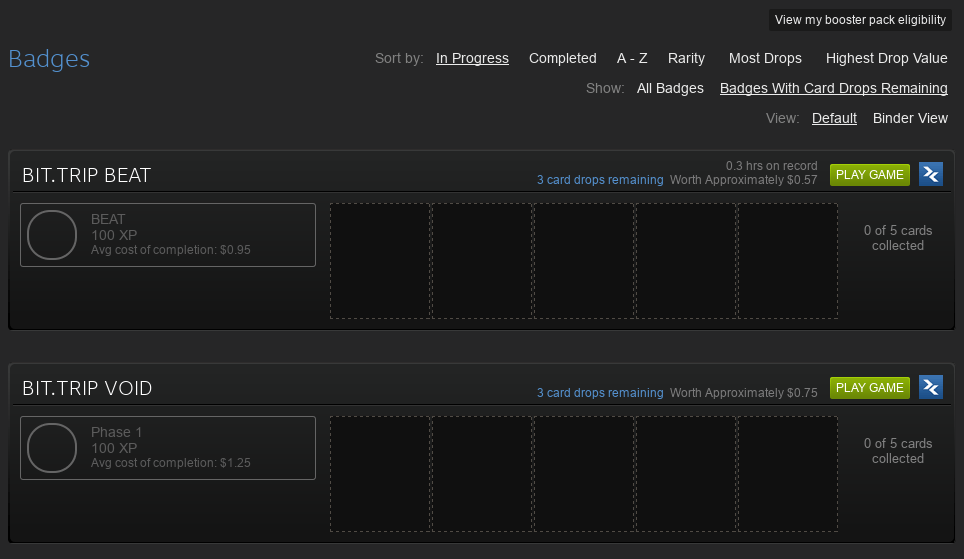The width and height of the screenshot is (964, 559).
Task: View my booster pack eligibility
Action: coord(860,20)
